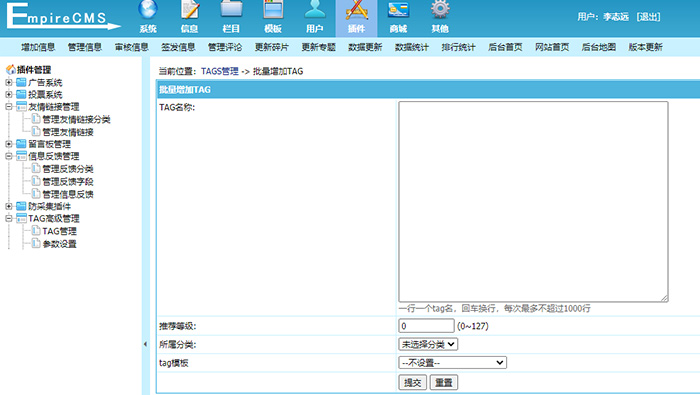The height and width of the screenshot is (395, 700).
Task: Open the 其他 gear icon
Action: 440,10
